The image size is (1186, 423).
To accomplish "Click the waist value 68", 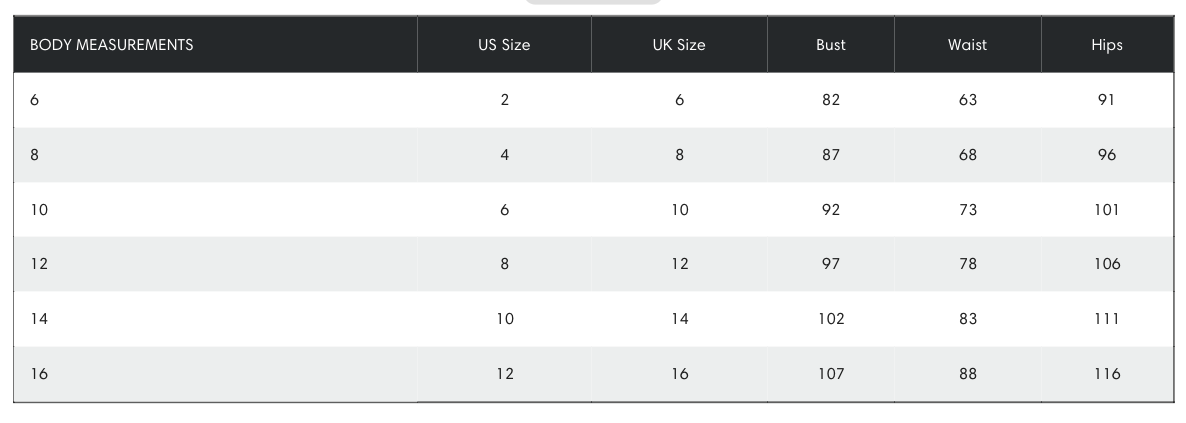I will 967,154.
